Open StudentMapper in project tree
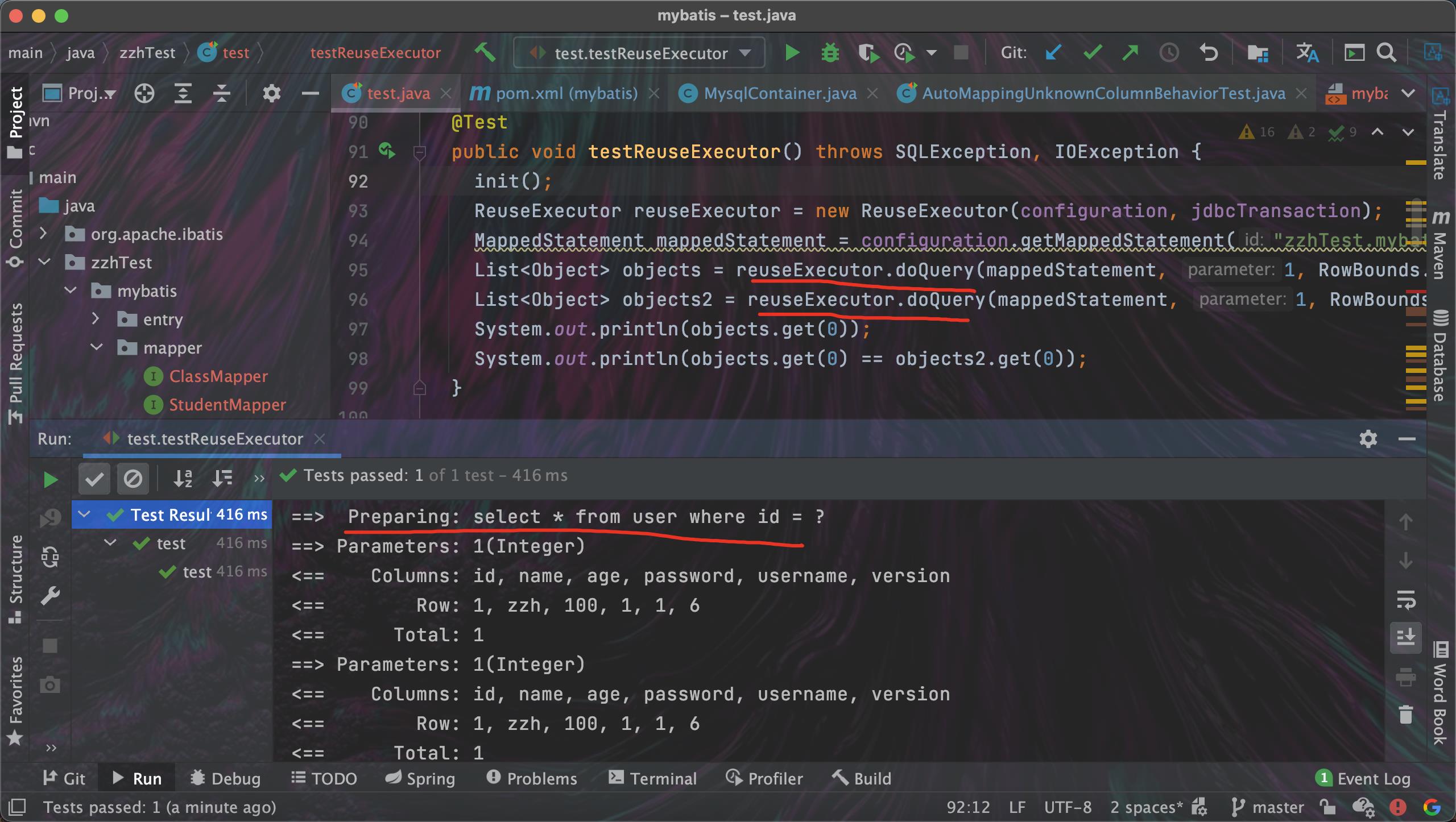 (227, 405)
